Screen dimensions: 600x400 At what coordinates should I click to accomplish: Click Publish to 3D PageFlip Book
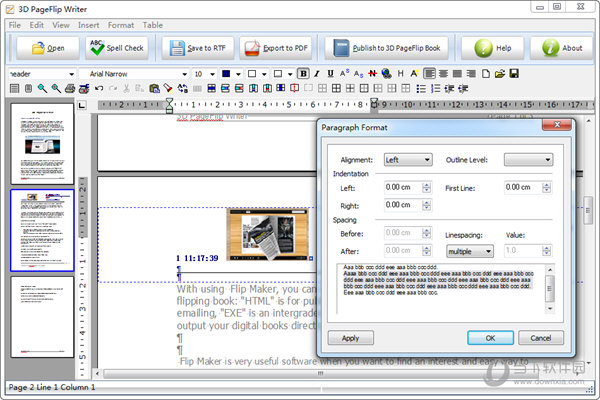pos(386,48)
